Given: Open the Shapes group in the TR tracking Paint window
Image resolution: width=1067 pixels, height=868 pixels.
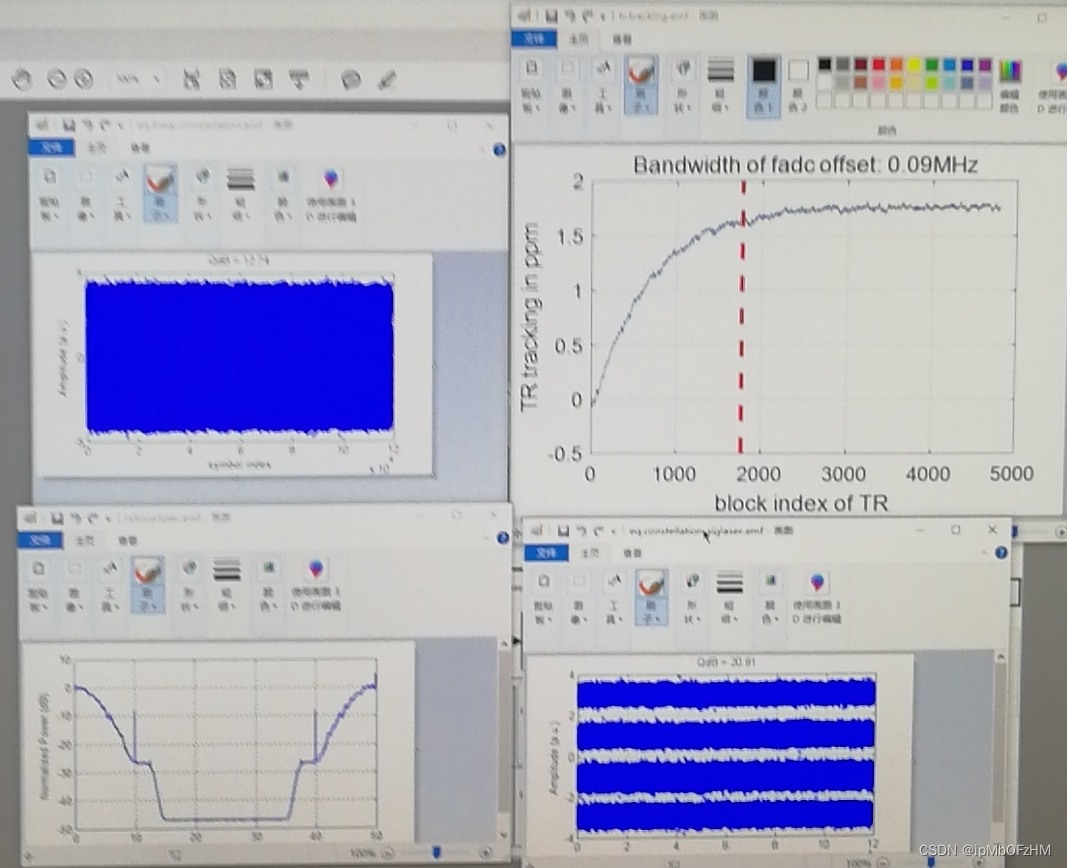Looking at the screenshot, I should coord(683,85).
